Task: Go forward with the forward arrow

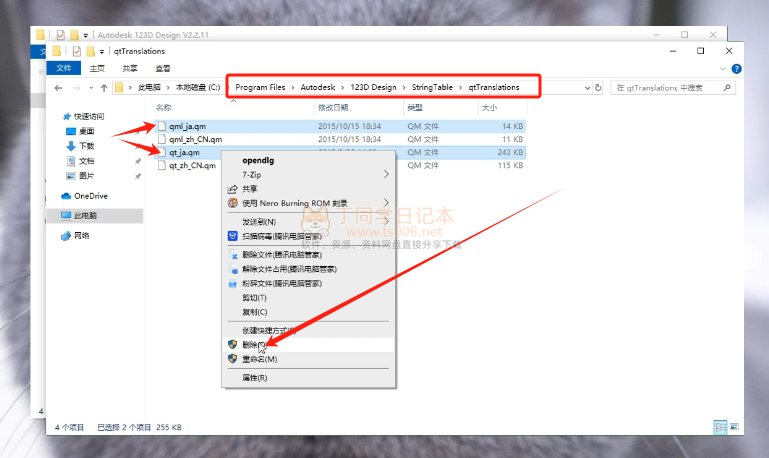Action: tap(77, 88)
